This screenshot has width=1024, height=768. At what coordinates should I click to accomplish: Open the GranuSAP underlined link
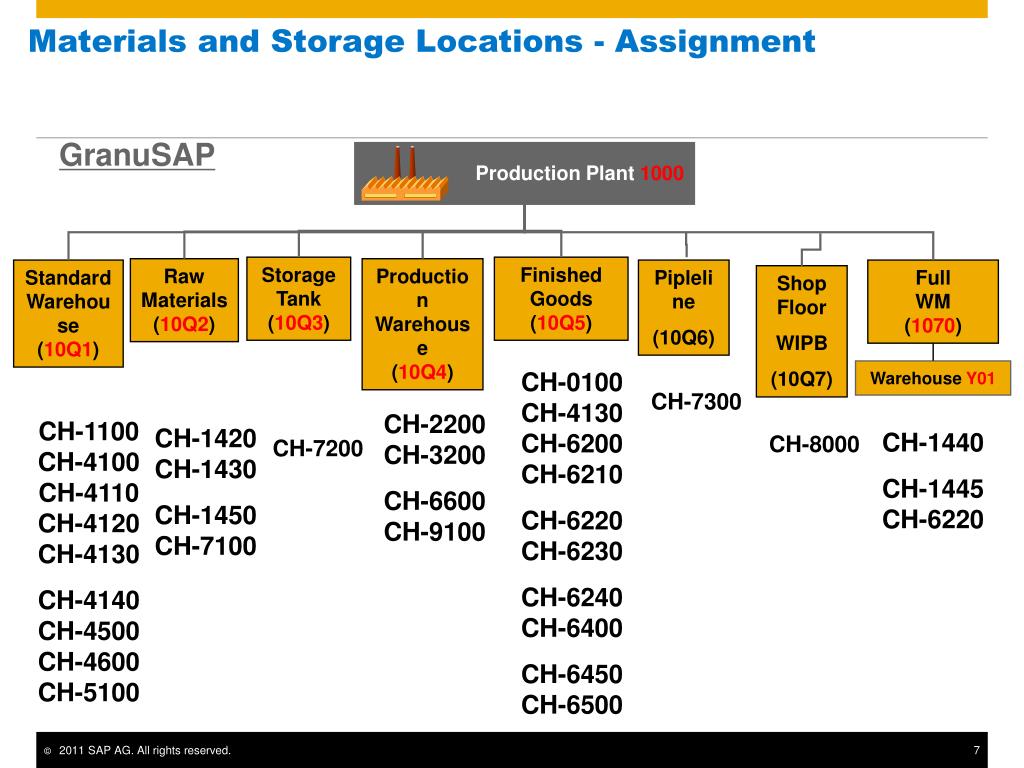137,155
